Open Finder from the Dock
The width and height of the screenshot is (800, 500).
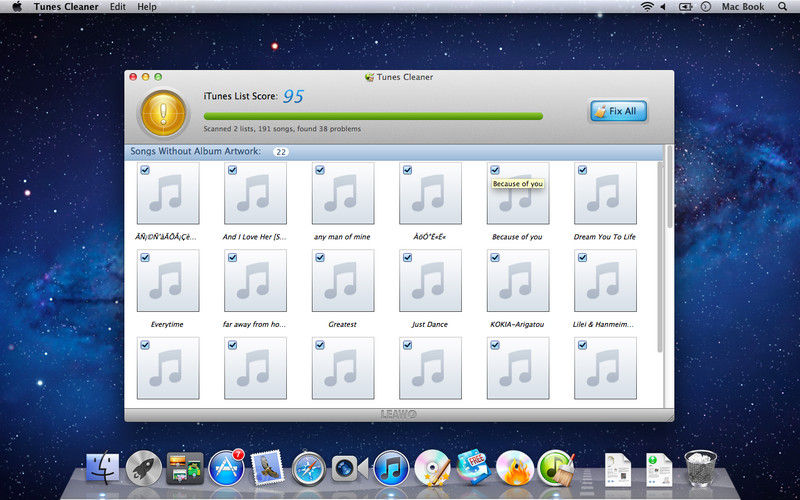click(103, 468)
